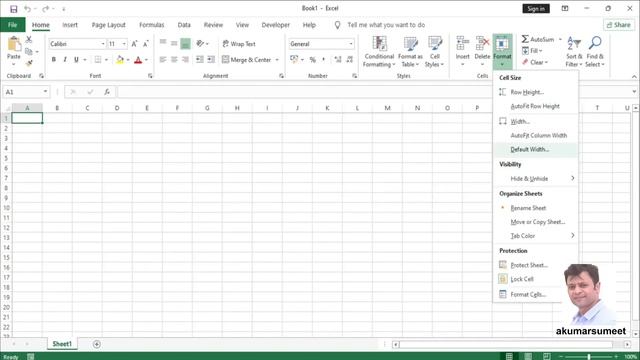Open the File tab
Viewport: 640px width, 360px height.
click(x=13, y=25)
